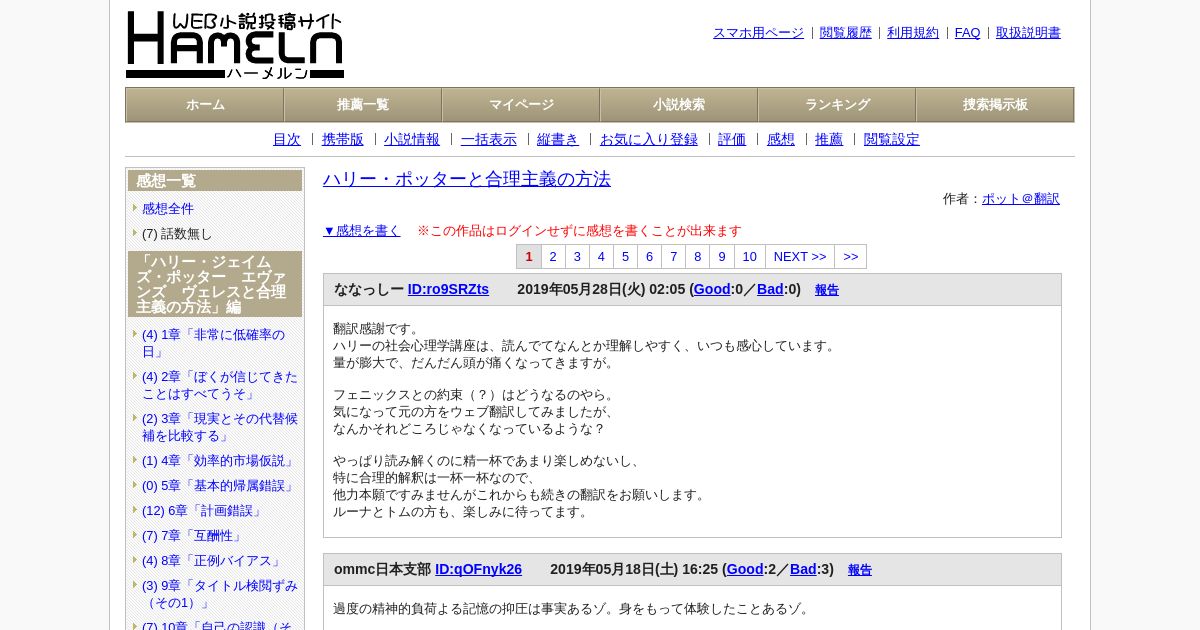
Task: Click お気に入り登録 link
Action: pos(649,140)
